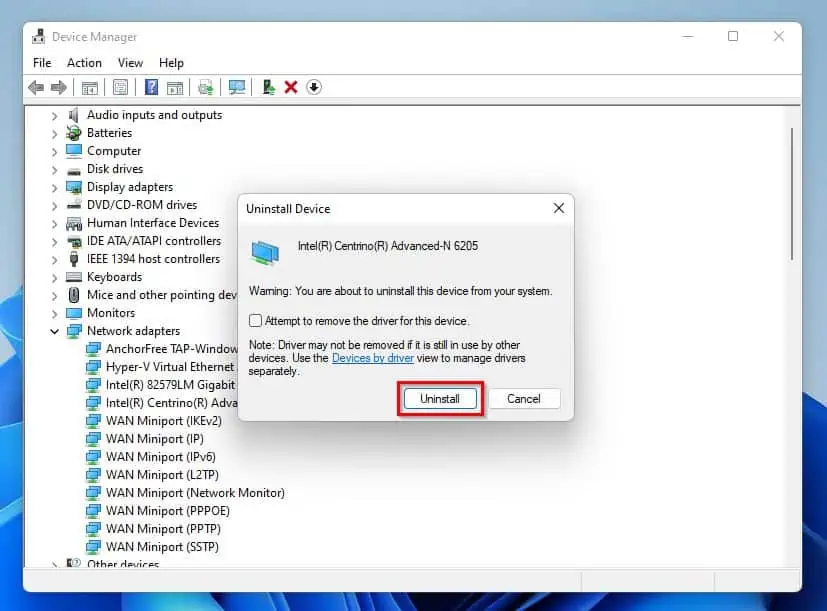Click the Disk drives category icon
827x611 pixels.
74,170
